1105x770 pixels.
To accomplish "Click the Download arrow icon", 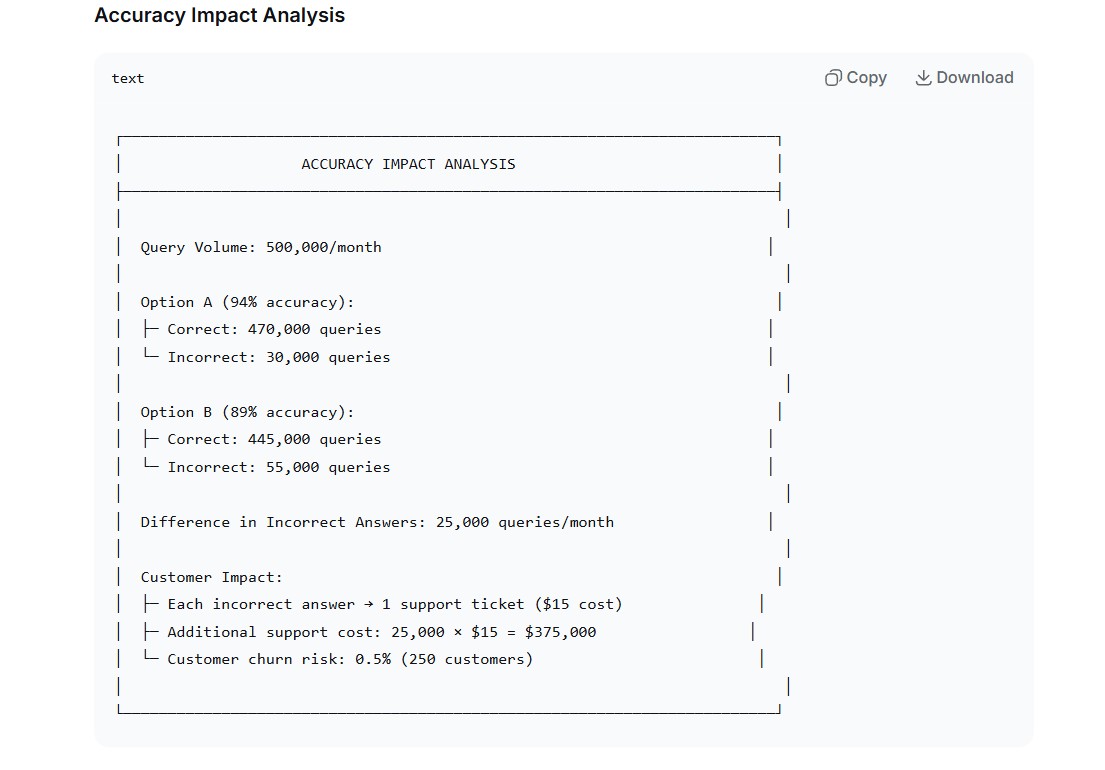I will [x=923, y=77].
